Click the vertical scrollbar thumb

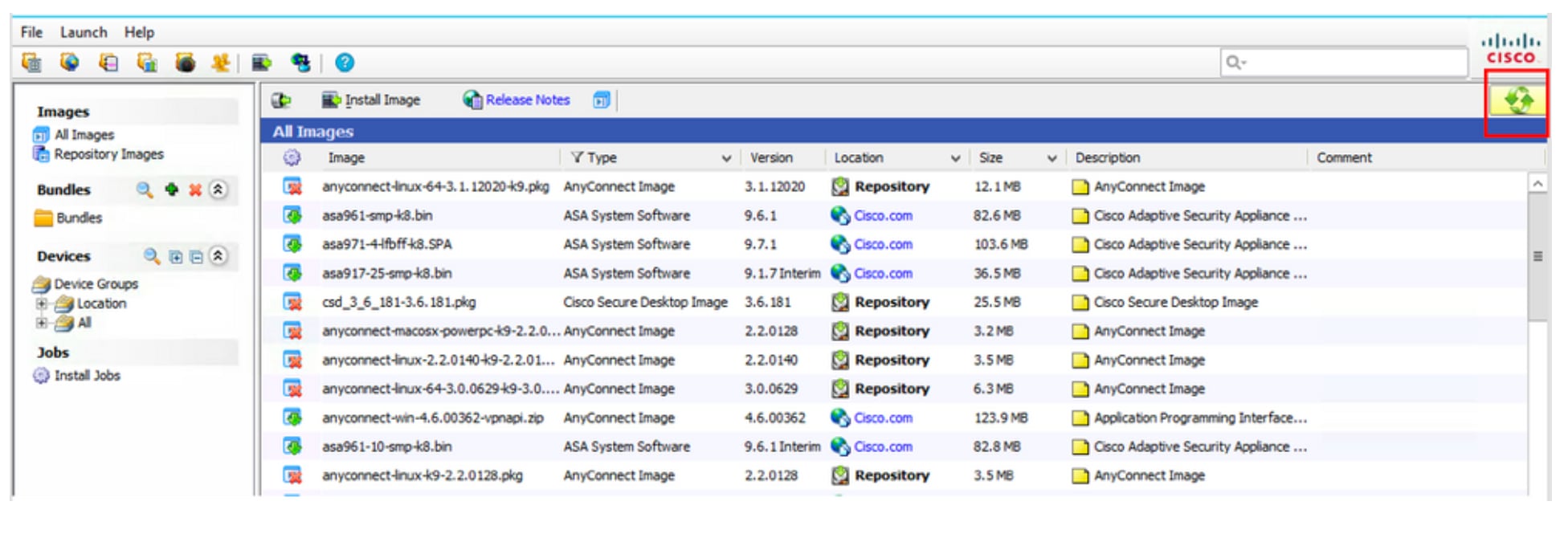1537,257
